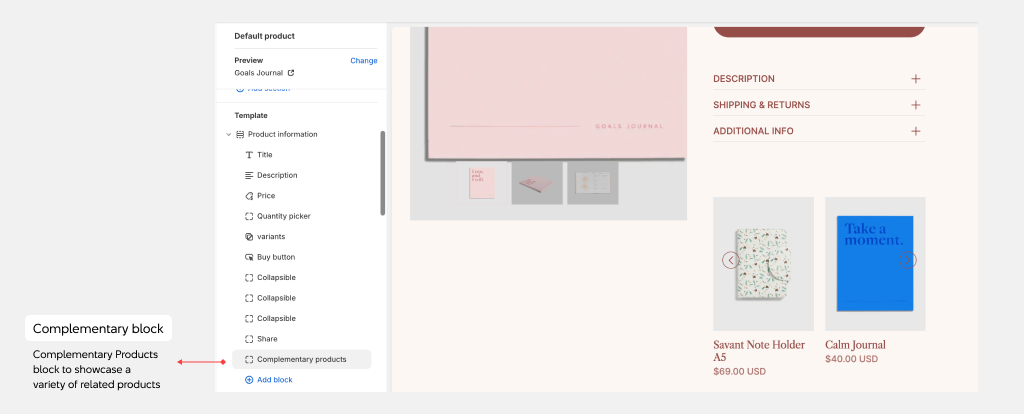Click the previous arrow on product carousel
1024x414 pixels.
(730, 260)
